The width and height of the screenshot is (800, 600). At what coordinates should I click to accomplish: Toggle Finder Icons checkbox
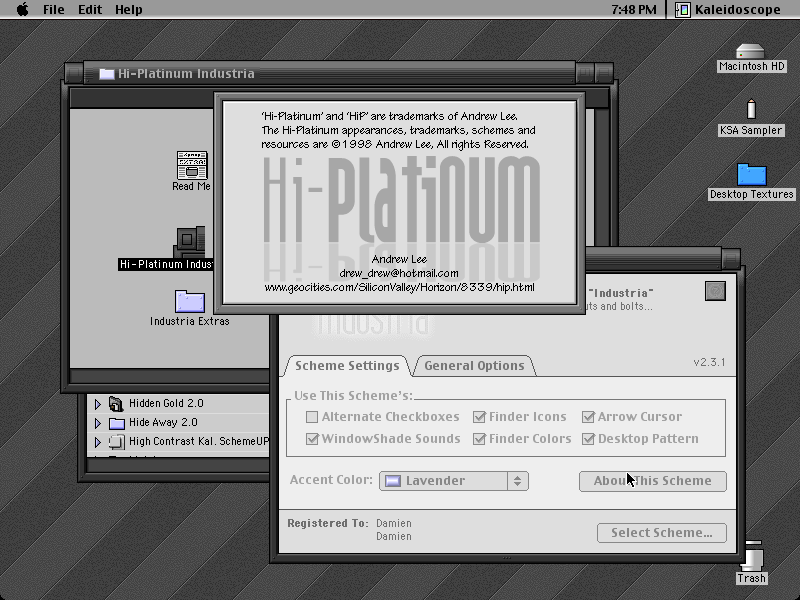point(479,417)
